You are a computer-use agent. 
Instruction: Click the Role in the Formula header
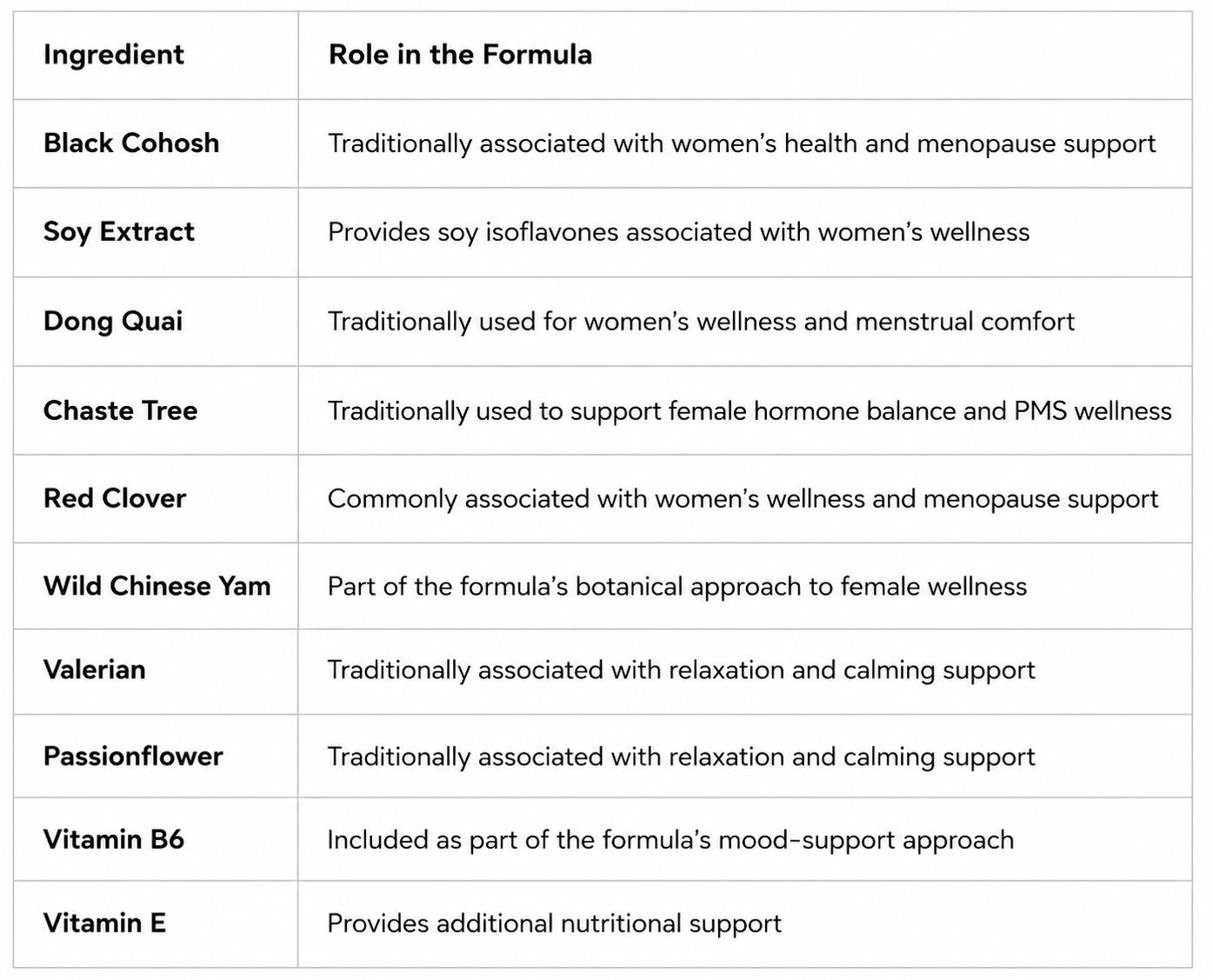tap(460, 55)
